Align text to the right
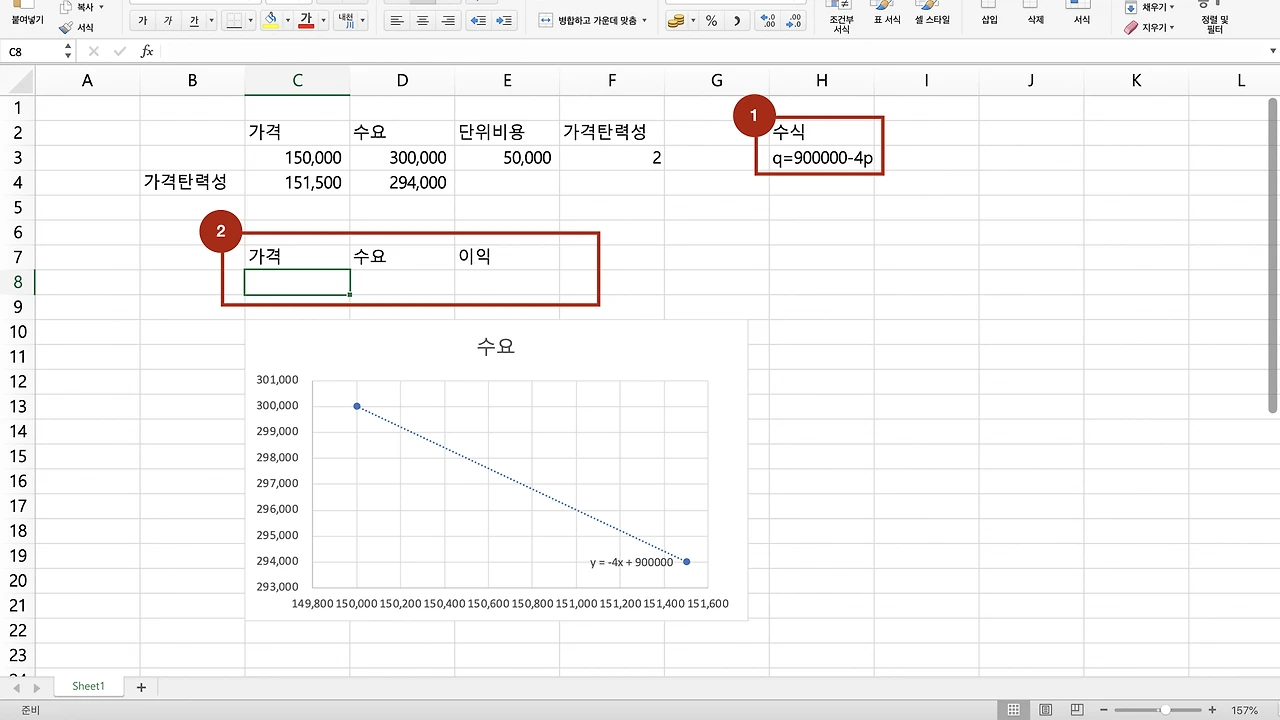Screen dimensions: 1280x720 point(447,21)
